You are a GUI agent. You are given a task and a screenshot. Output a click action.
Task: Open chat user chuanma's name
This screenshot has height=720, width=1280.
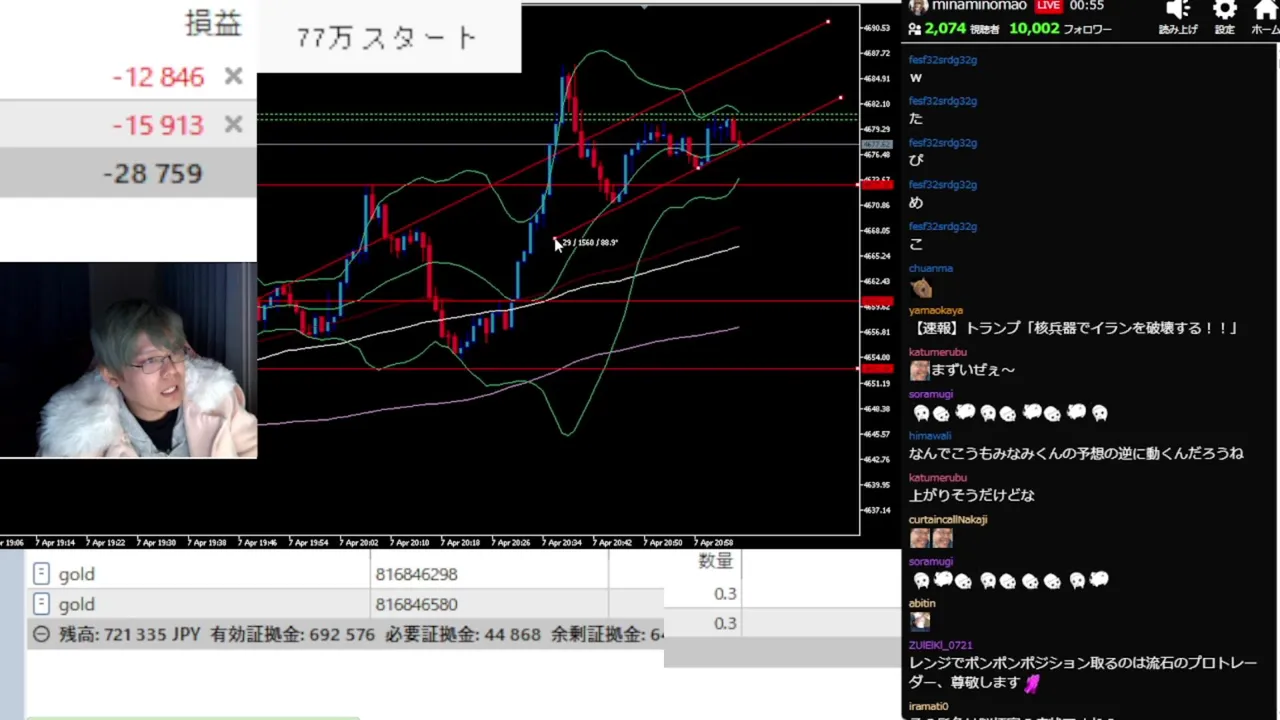coord(931,268)
